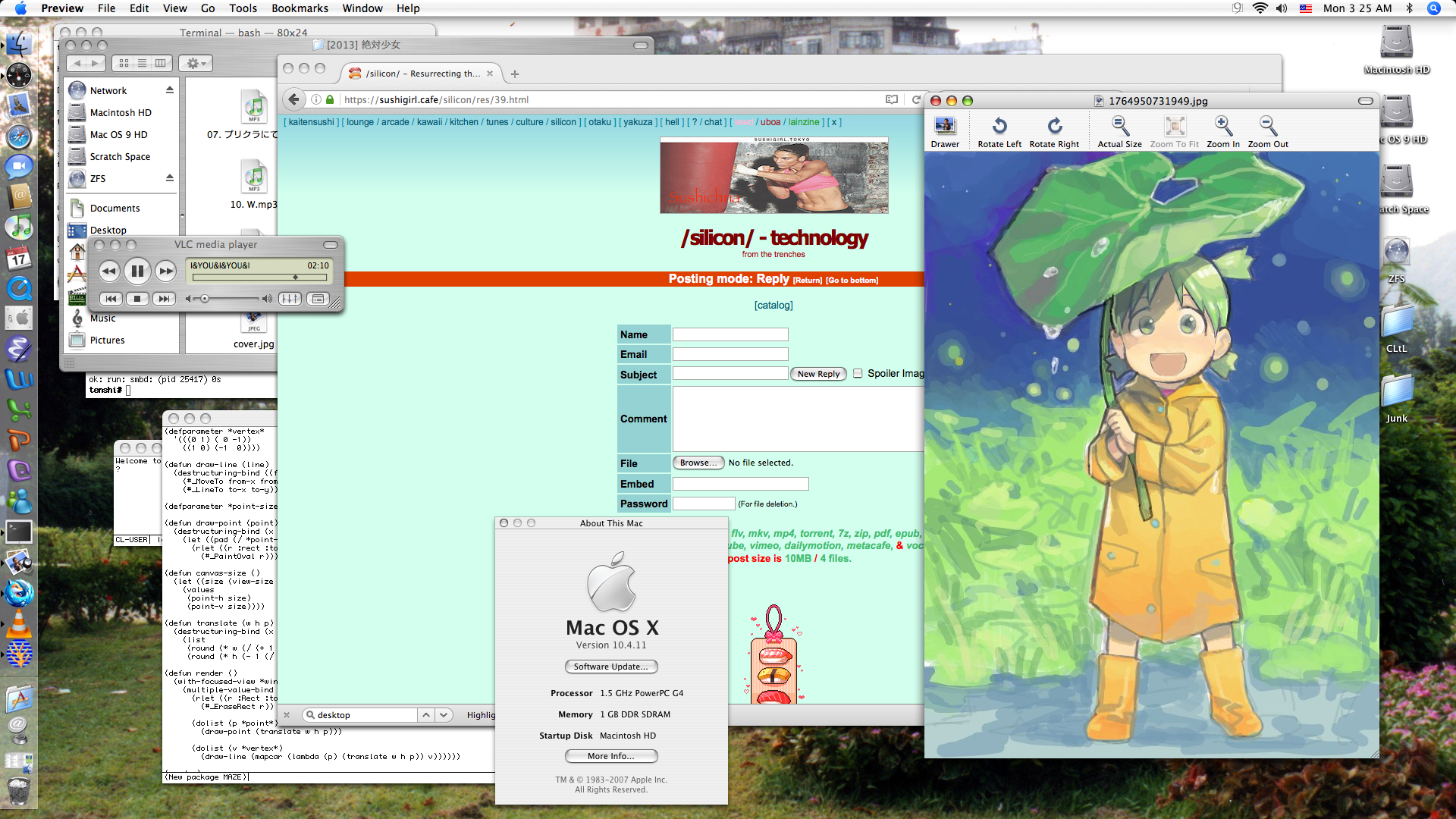This screenshot has height=819, width=1456.
Task: Open VLC equalizer controls
Action: pos(290,299)
